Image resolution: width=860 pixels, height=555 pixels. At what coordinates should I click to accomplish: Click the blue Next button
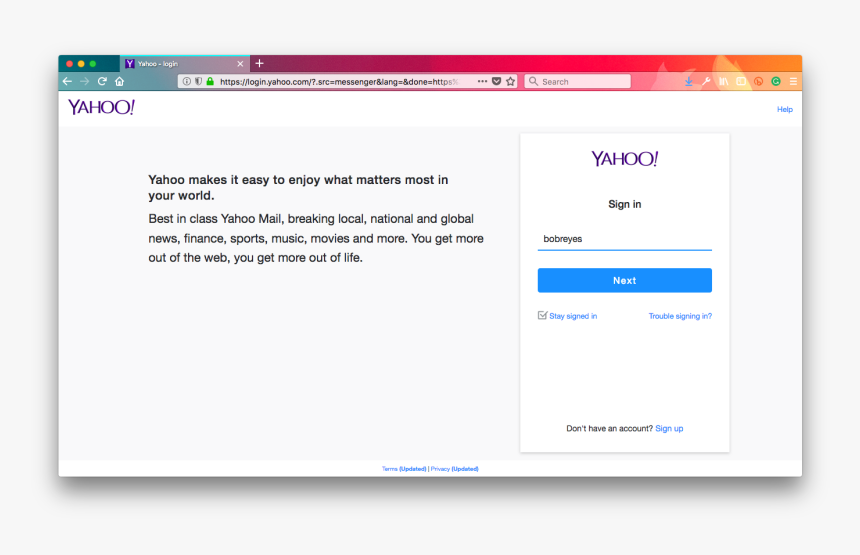pyautogui.click(x=625, y=280)
